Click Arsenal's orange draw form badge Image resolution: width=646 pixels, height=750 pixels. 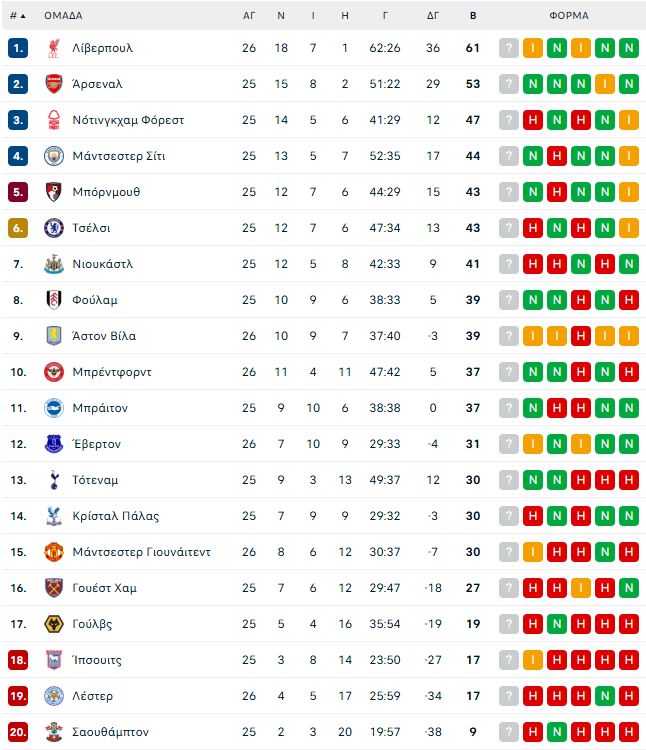pyautogui.click(x=604, y=84)
